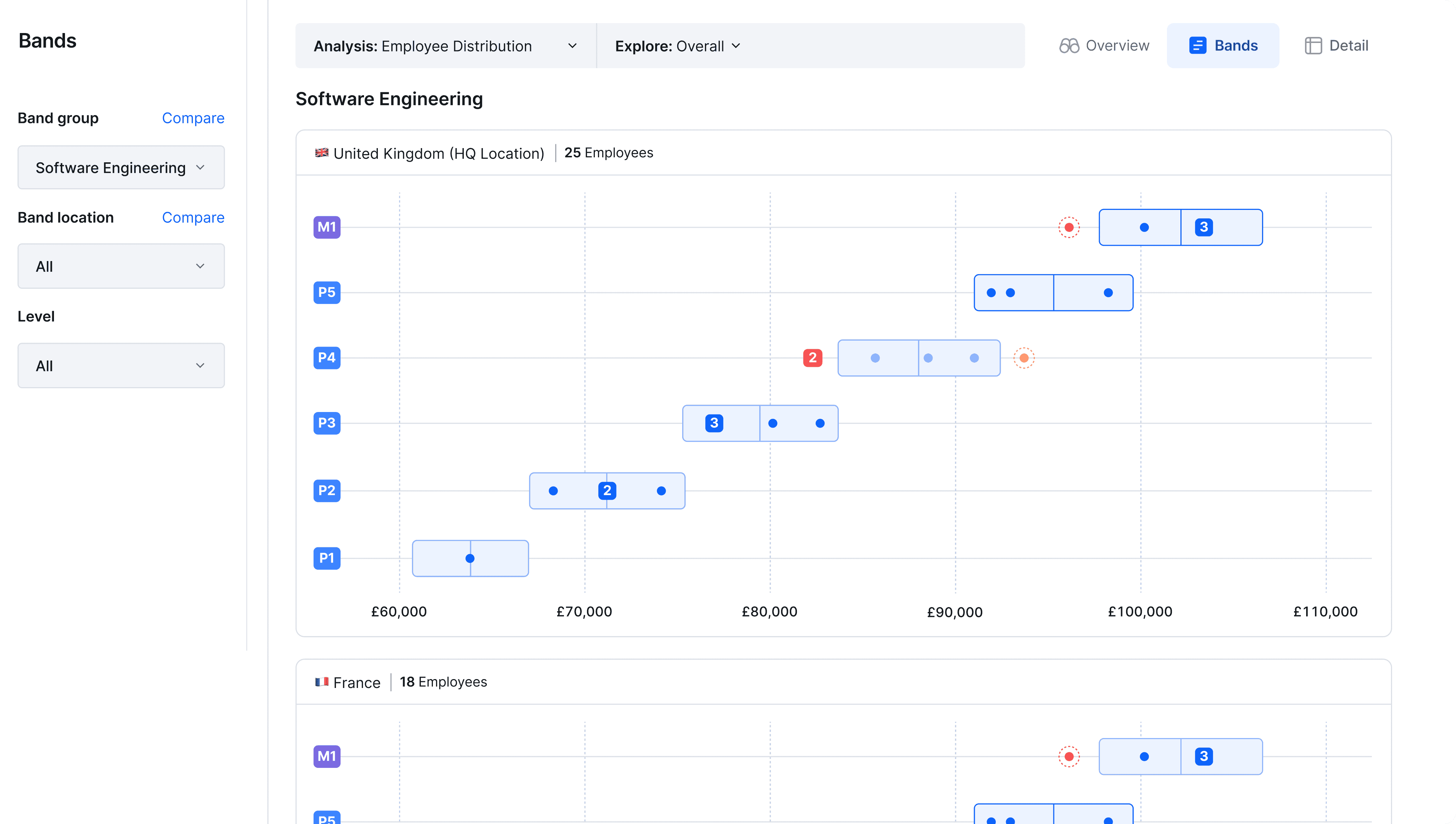Image resolution: width=1456 pixels, height=824 pixels.
Task: Click the P4 level badge in UK chart
Action: pos(327,357)
